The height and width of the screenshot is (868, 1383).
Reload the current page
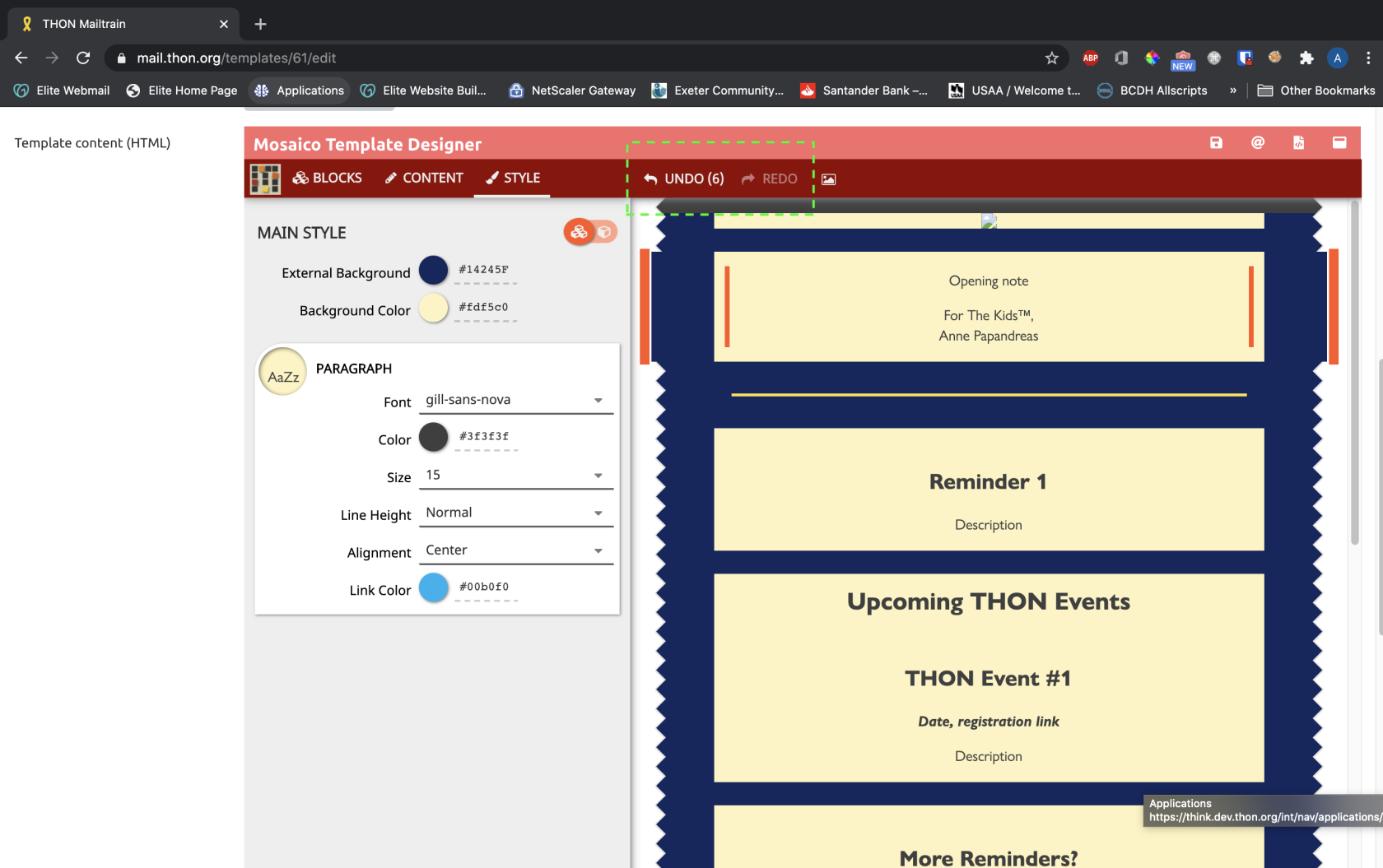[x=83, y=58]
